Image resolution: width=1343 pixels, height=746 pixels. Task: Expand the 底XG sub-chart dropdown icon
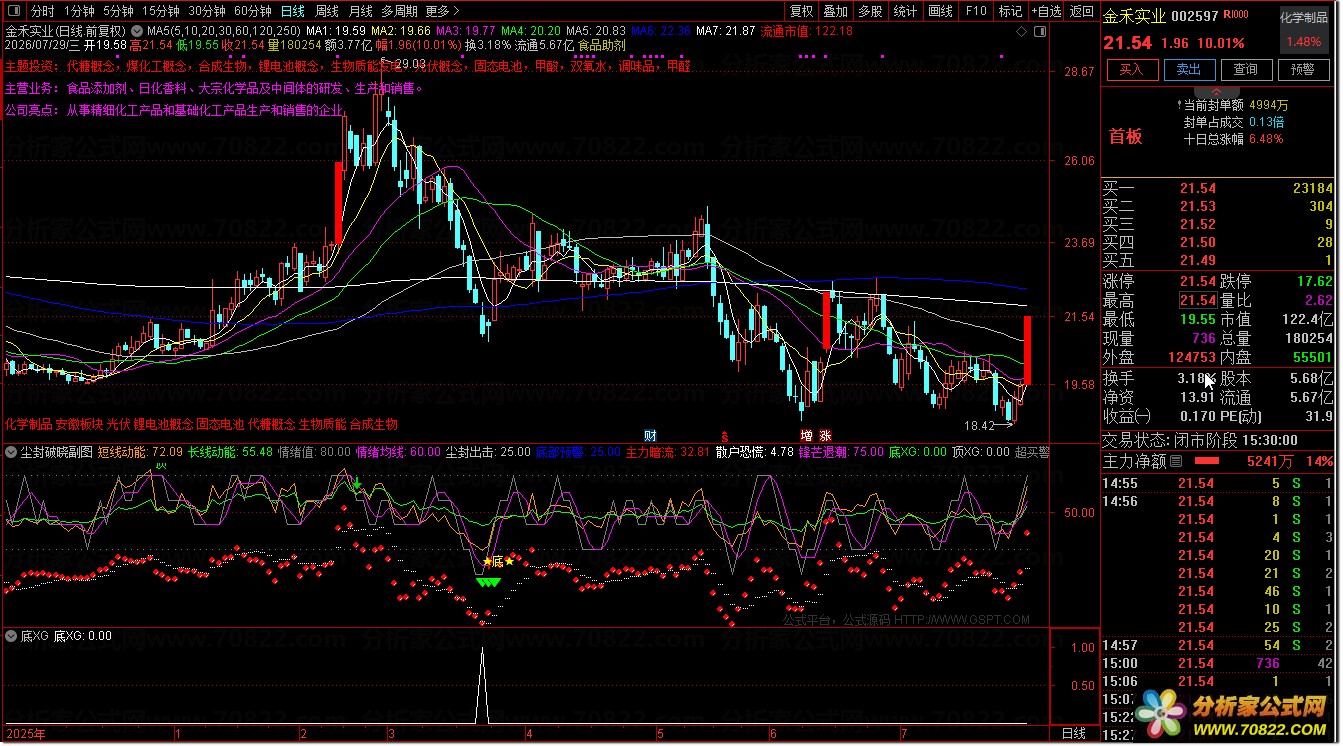pyautogui.click(x=11, y=635)
